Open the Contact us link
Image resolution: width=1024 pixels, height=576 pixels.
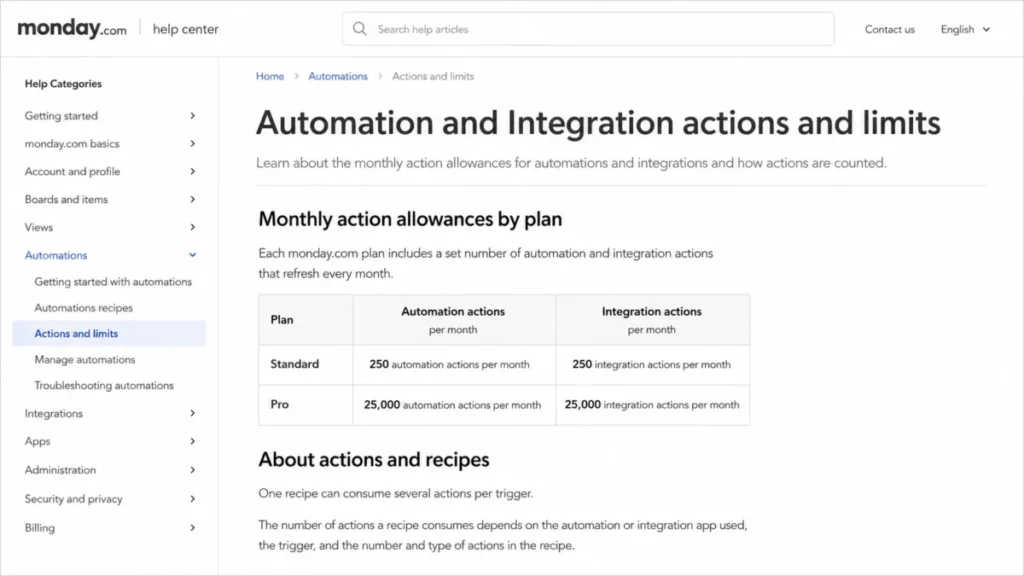pos(889,29)
